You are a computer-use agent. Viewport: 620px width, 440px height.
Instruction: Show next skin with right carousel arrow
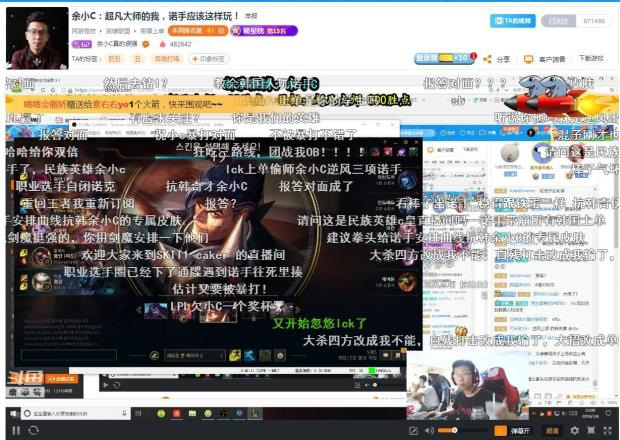(298, 310)
